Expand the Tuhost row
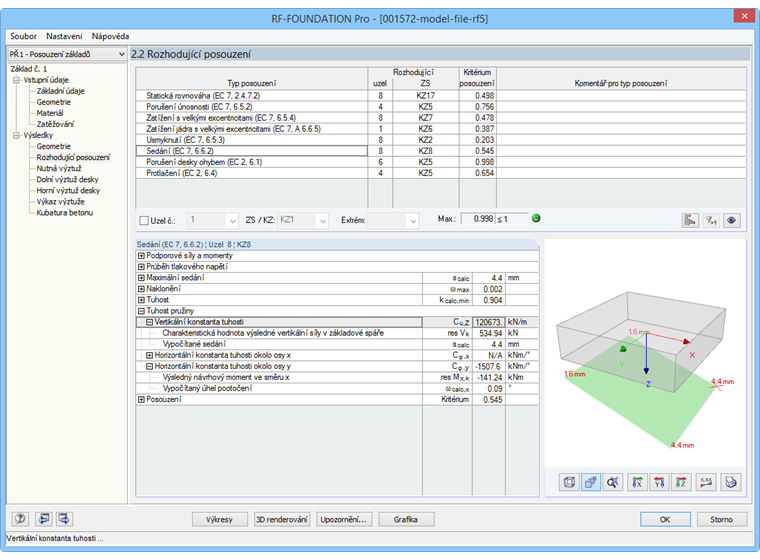The height and width of the screenshot is (560, 760). 141,300
